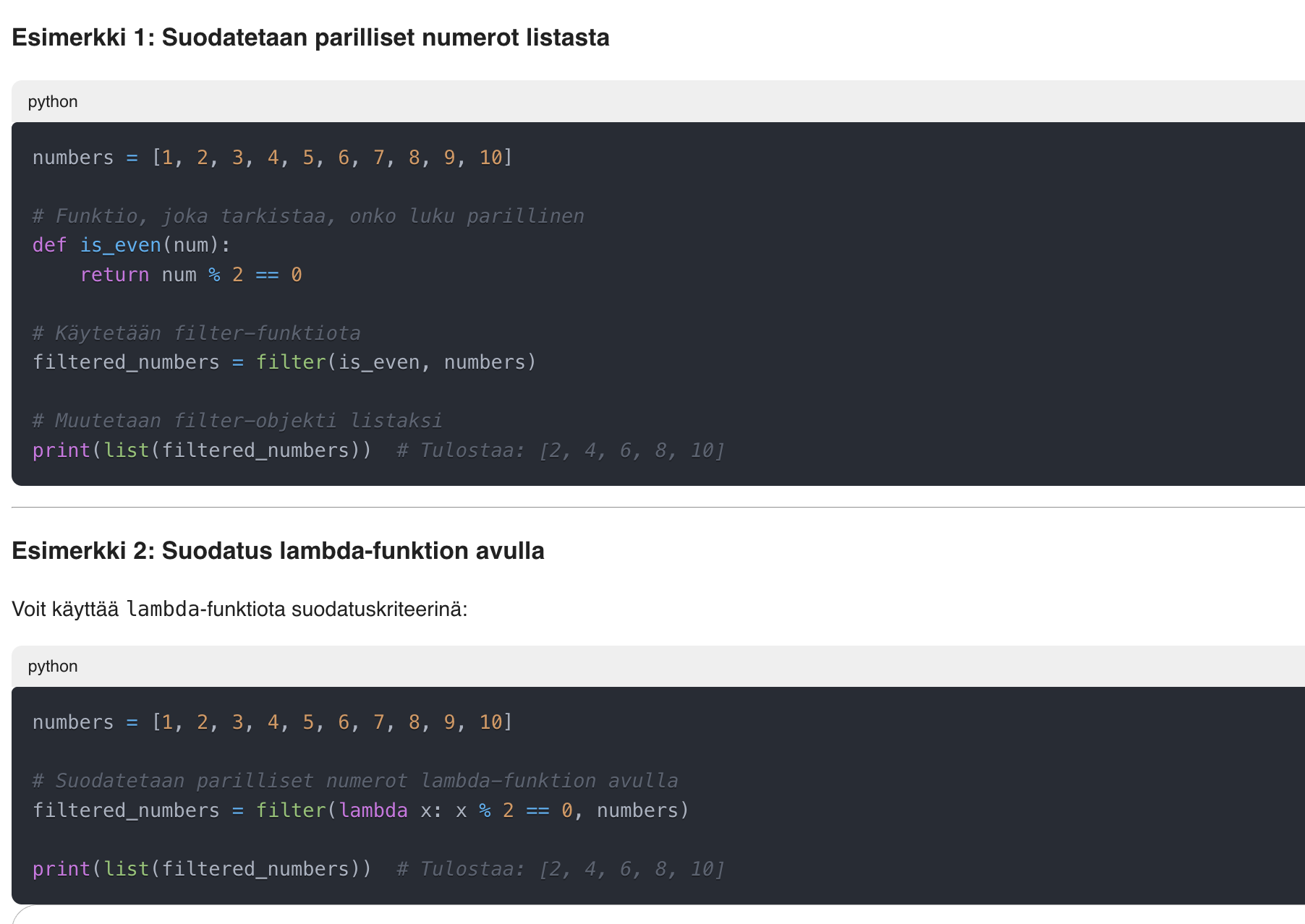Click the heading "Esimerkki 2: Suodatus lambda-funktion avulla"
1305x924 pixels.
(x=278, y=551)
